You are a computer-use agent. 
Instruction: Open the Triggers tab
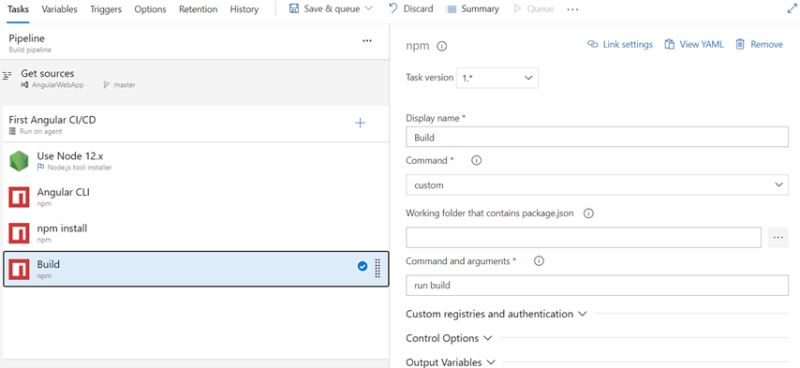tap(106, 9)
